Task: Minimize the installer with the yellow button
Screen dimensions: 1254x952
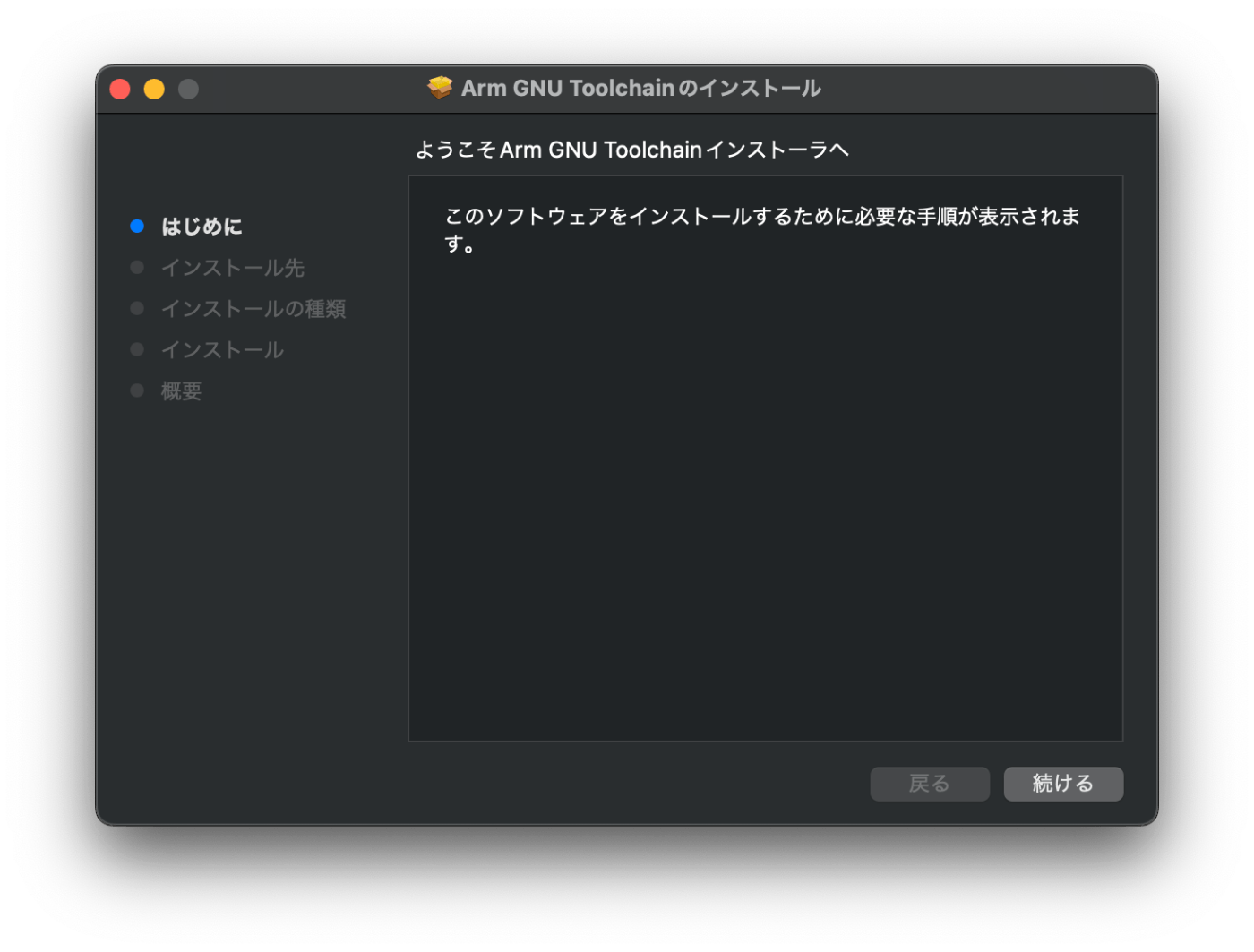Action: 154,89
